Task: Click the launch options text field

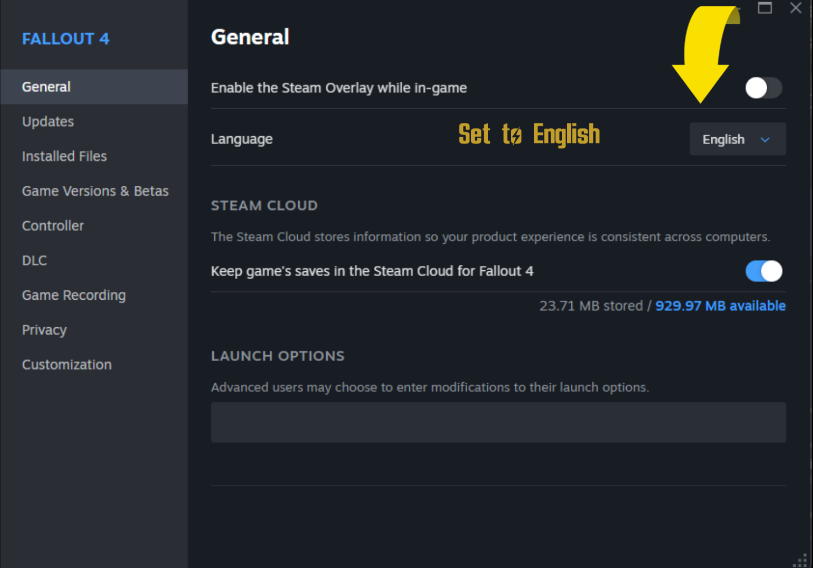Action: [x=498, y=422]
